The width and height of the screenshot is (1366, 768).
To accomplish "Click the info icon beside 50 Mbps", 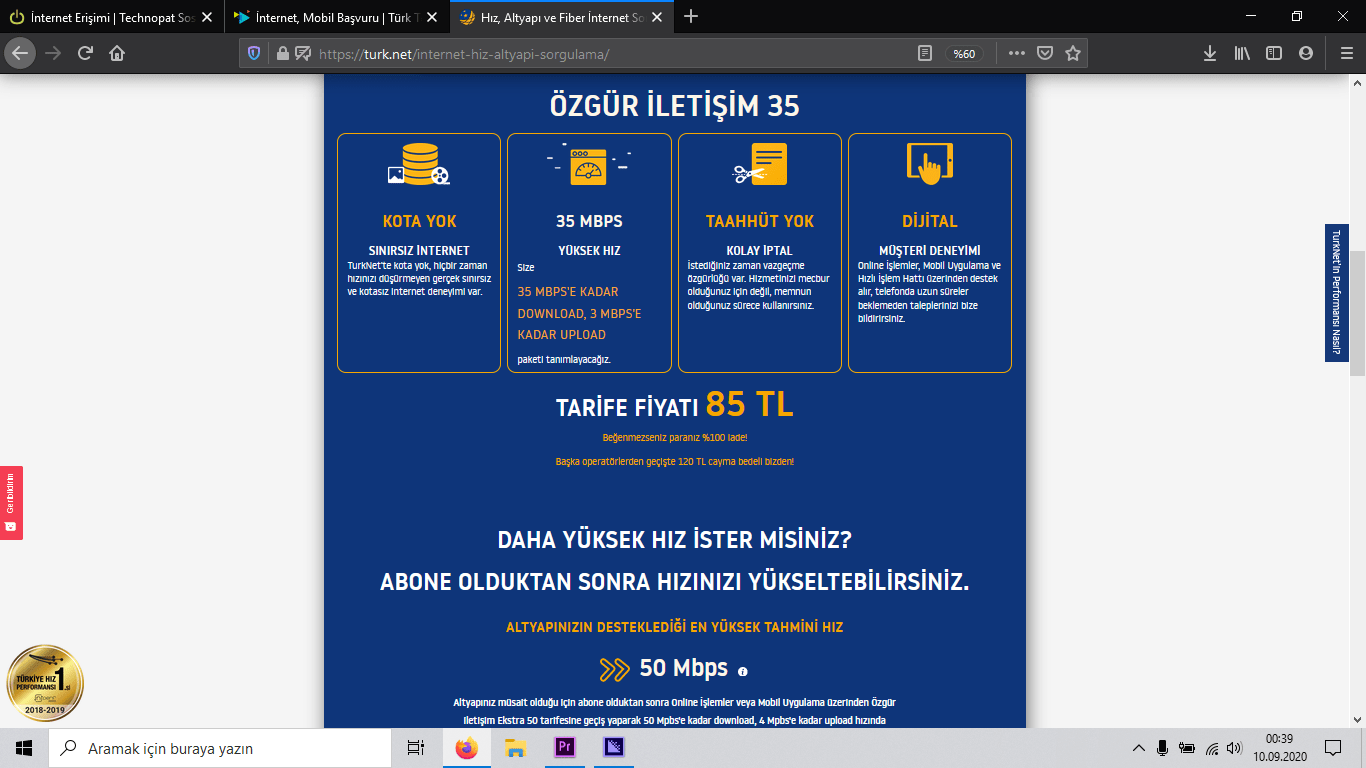I will pyautogui.click(x=743, y=671).
